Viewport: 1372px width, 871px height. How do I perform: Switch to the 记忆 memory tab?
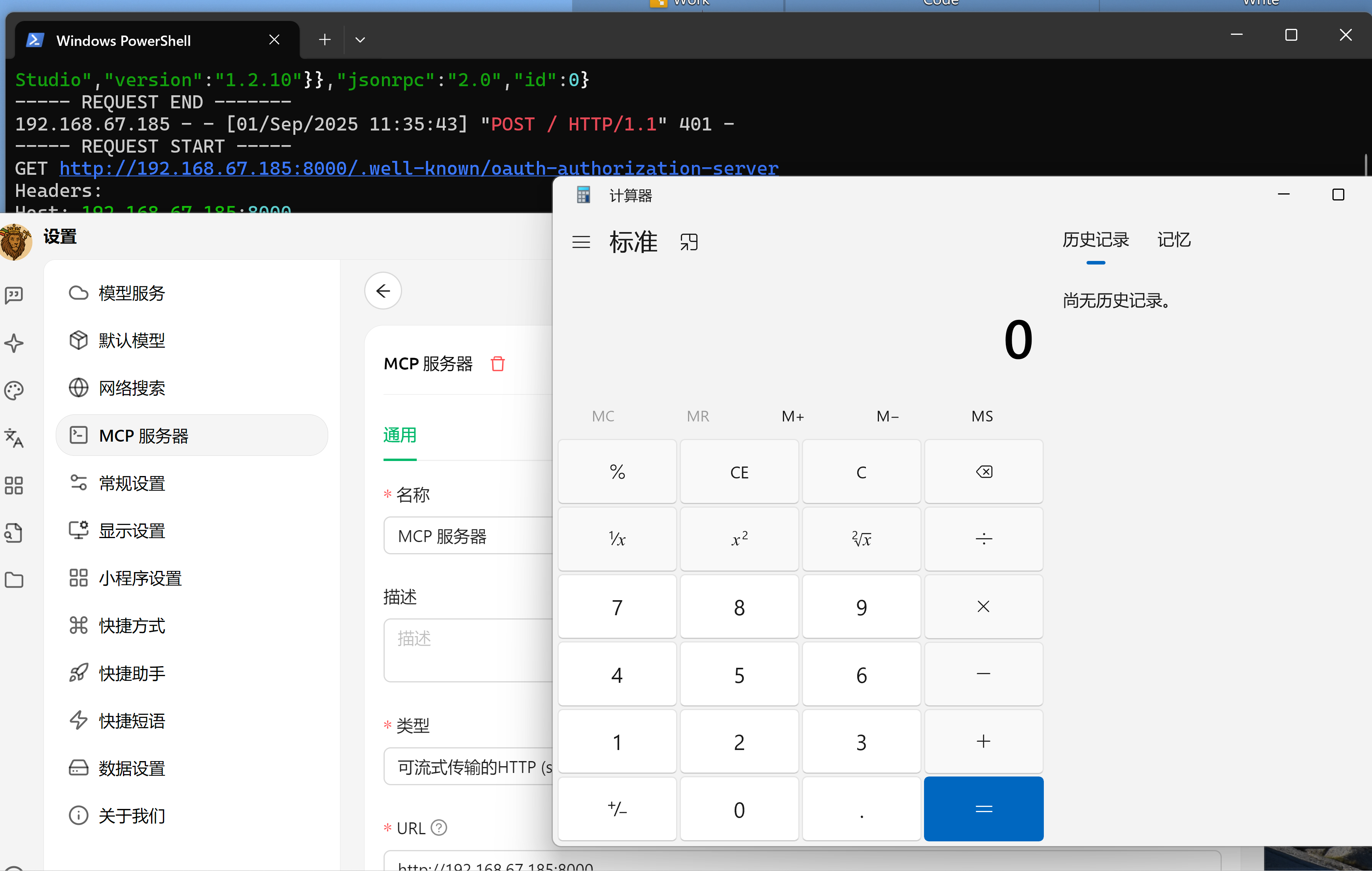coord(1174,240)
